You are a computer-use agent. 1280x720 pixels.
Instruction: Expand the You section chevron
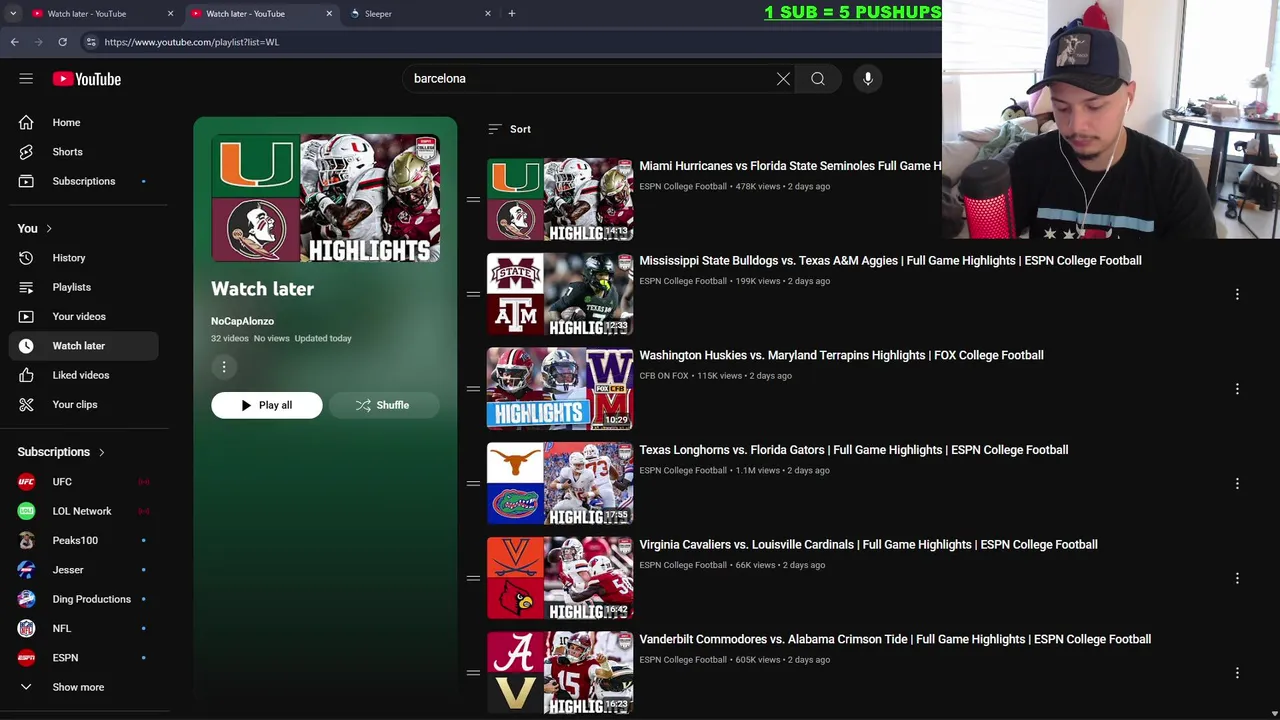pyautogui.click(x=48, y=229)
